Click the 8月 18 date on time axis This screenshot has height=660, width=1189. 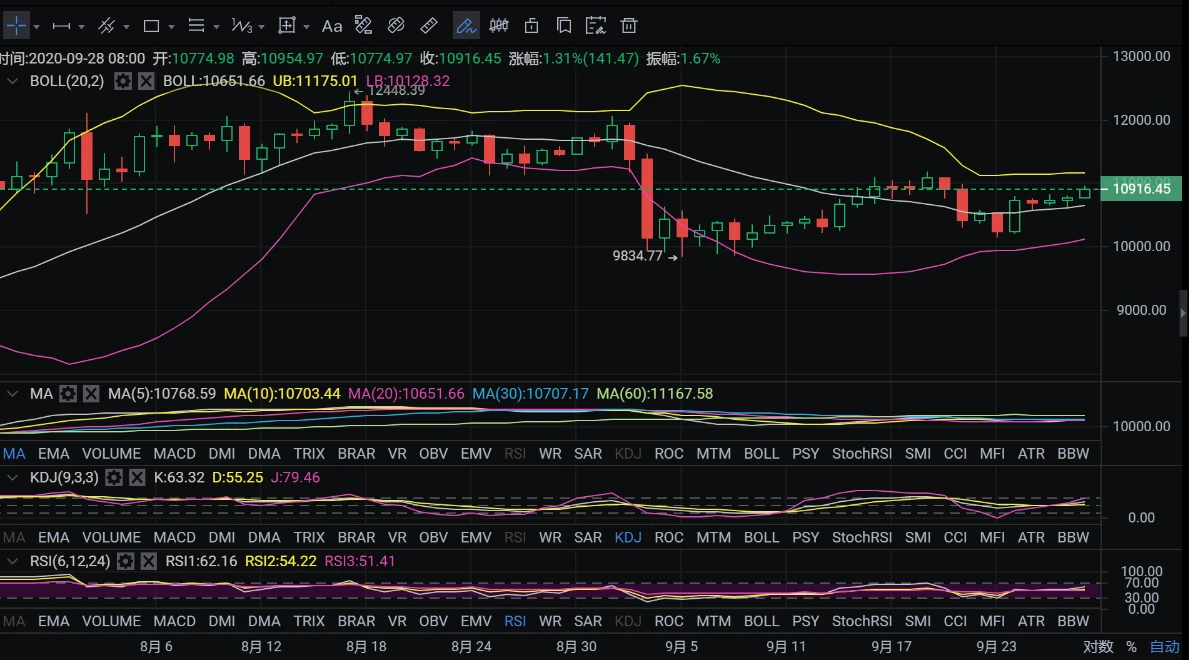[x=366, y=646]
